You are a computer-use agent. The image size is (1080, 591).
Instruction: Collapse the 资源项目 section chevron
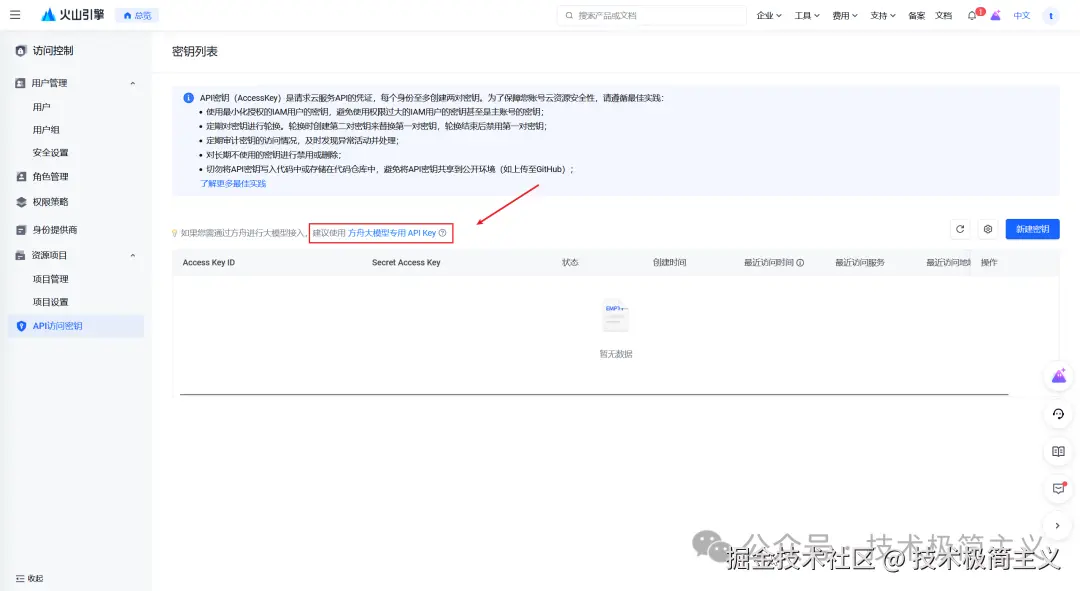(133, 256)
